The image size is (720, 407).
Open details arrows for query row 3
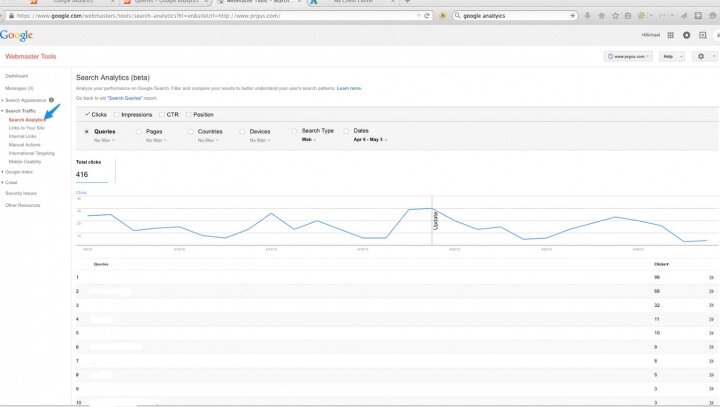click(x=711, y=305)
